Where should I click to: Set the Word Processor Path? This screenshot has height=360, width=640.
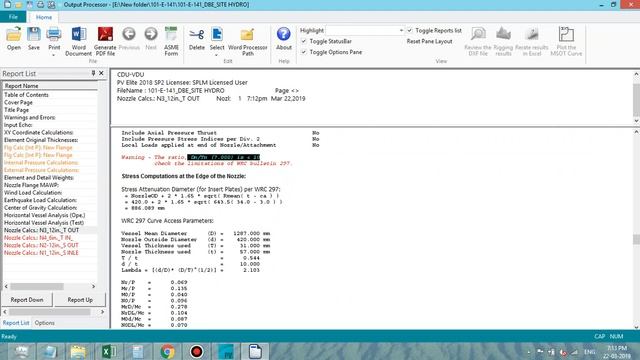[x=247, y=41]
